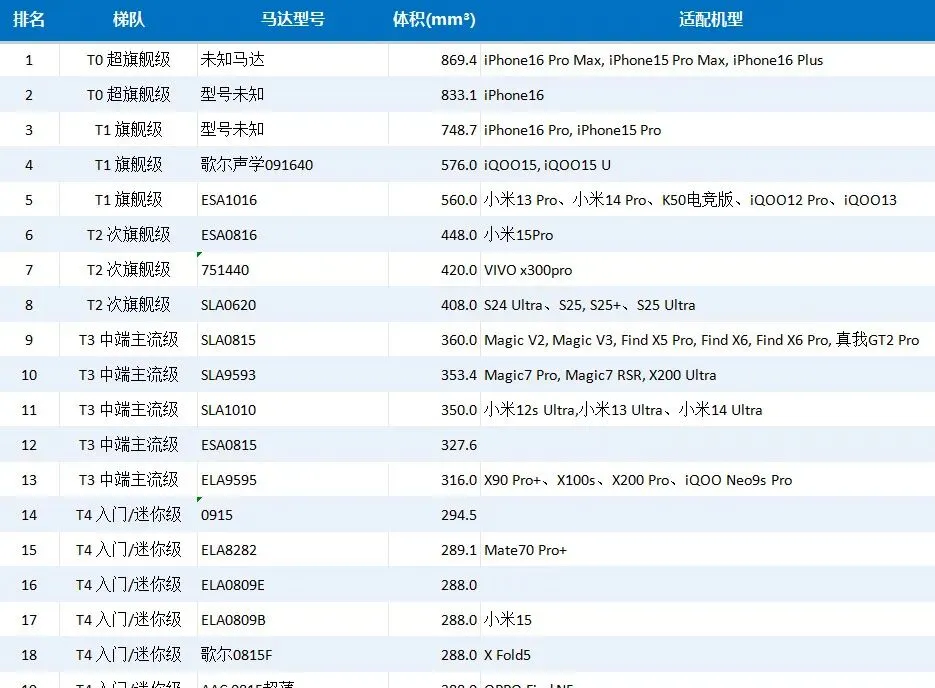Click the motor model ESA0816
The height and width of the screenshot is (688, 935).
(x=229, y=235)
